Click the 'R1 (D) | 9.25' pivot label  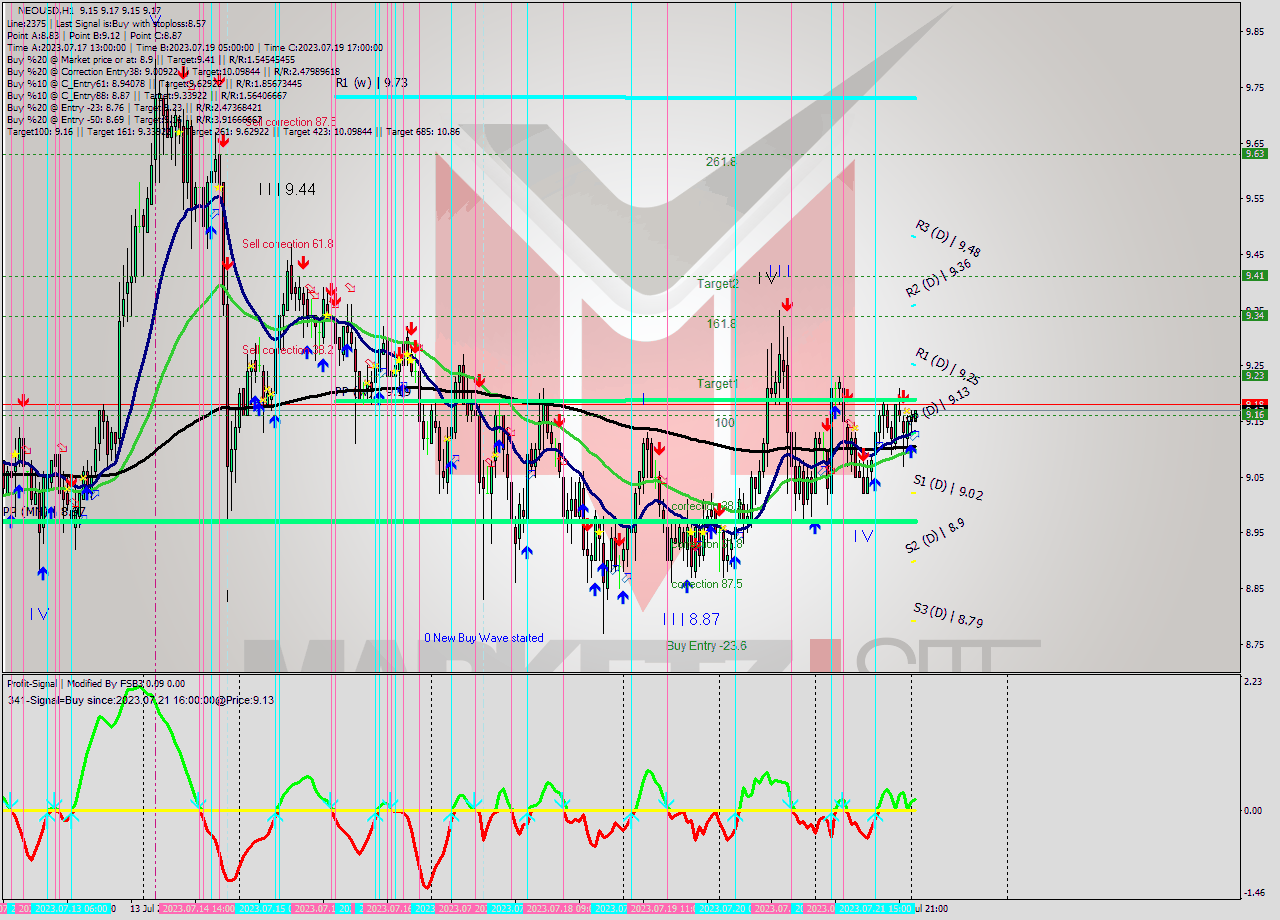[947, 366]
